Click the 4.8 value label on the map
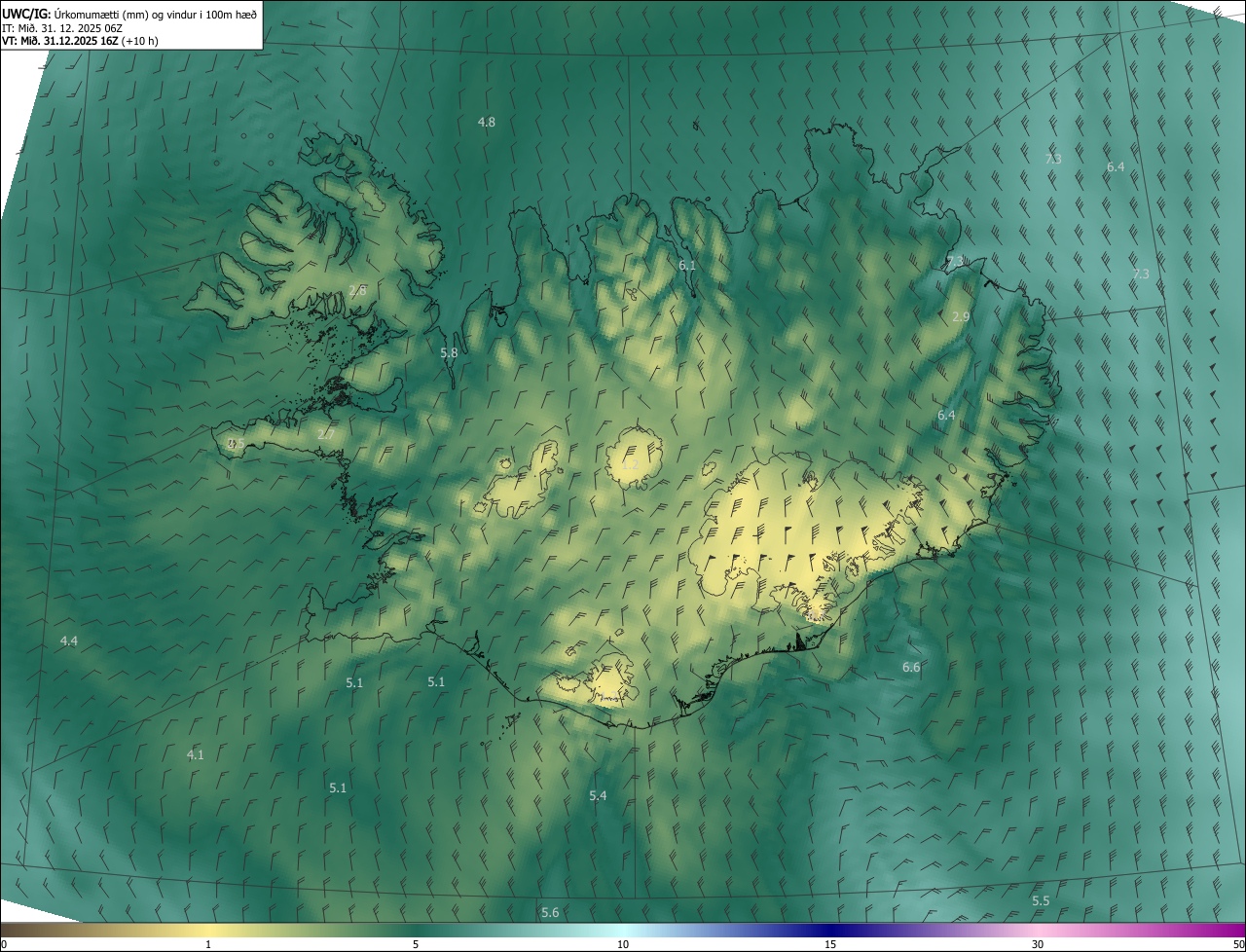The image size is (1246, 952). point(487,122)
